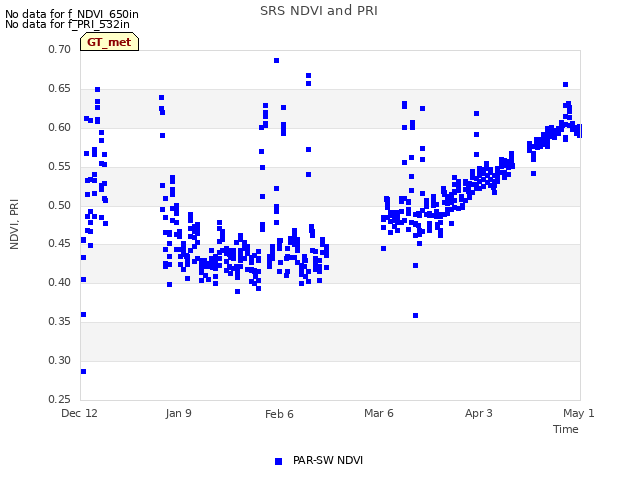Image resolution: width=640 pixels, height=480 pixels.
Task: Click the 0.60 y-axis tick label
Action: (60, 127)
